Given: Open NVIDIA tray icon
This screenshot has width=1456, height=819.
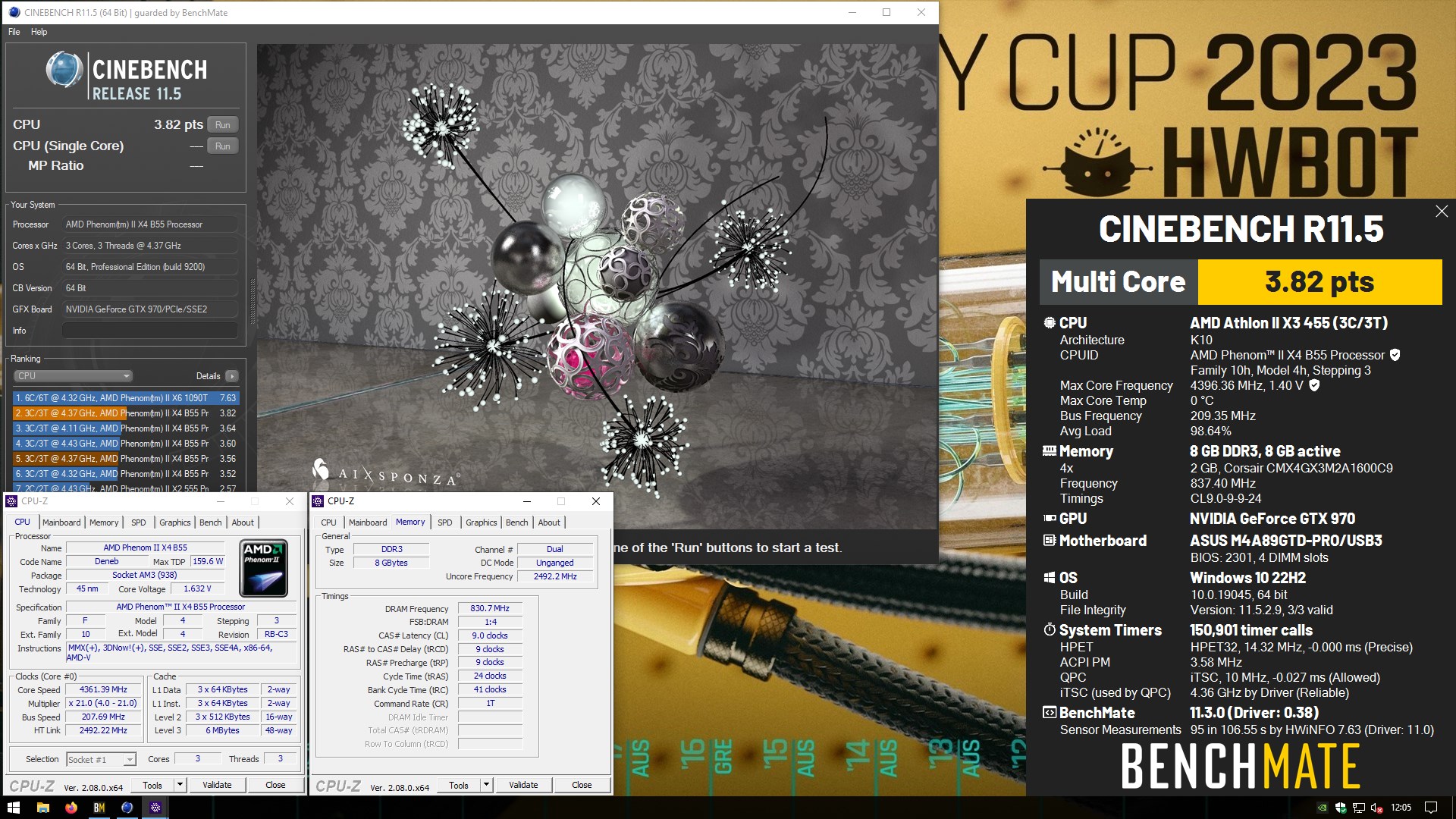Looking at the screenshot, I should click(1323, 808).
